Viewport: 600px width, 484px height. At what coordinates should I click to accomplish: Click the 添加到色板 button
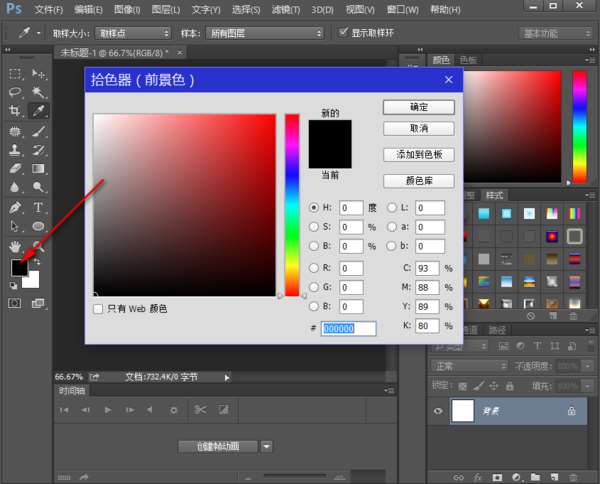pyautogui.click(x=419, y=155)
